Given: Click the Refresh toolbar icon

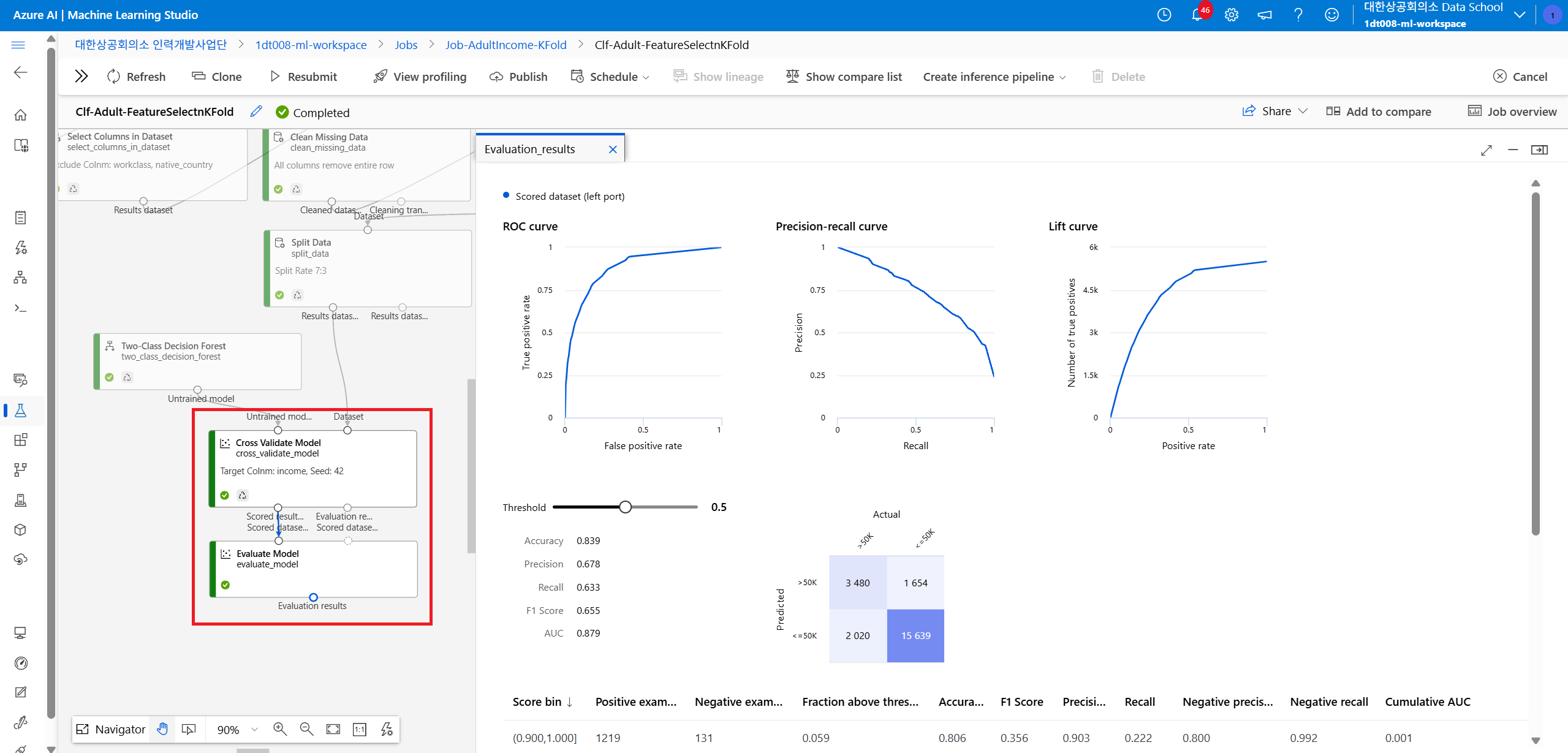Looking at the screenshot, I should click(x=113, y=77).
